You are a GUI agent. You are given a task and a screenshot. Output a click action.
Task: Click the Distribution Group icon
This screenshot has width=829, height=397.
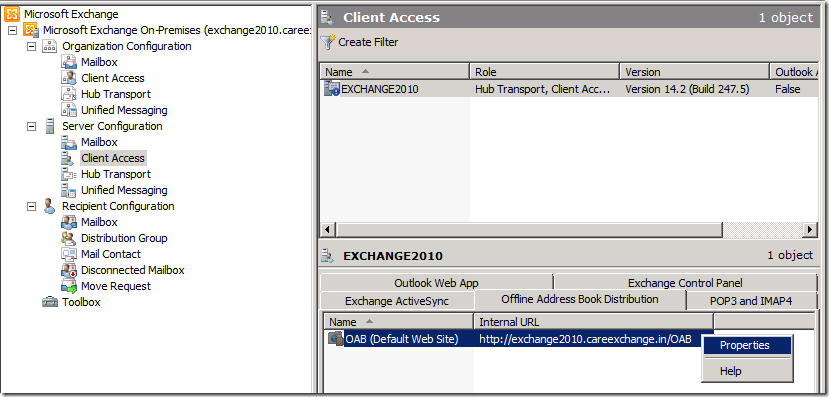(69, 238)
